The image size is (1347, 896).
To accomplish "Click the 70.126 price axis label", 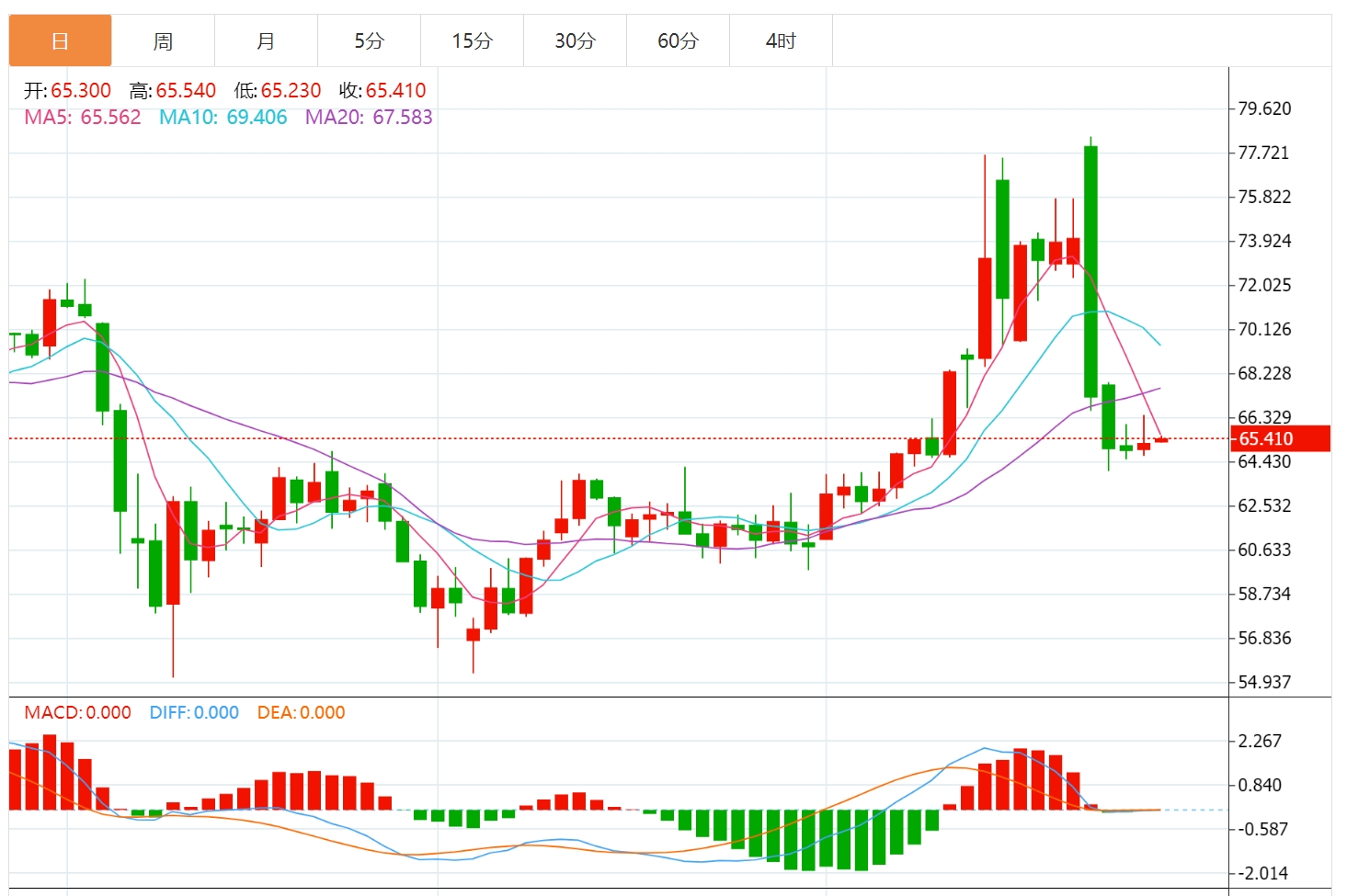I will click(1264, 329).
